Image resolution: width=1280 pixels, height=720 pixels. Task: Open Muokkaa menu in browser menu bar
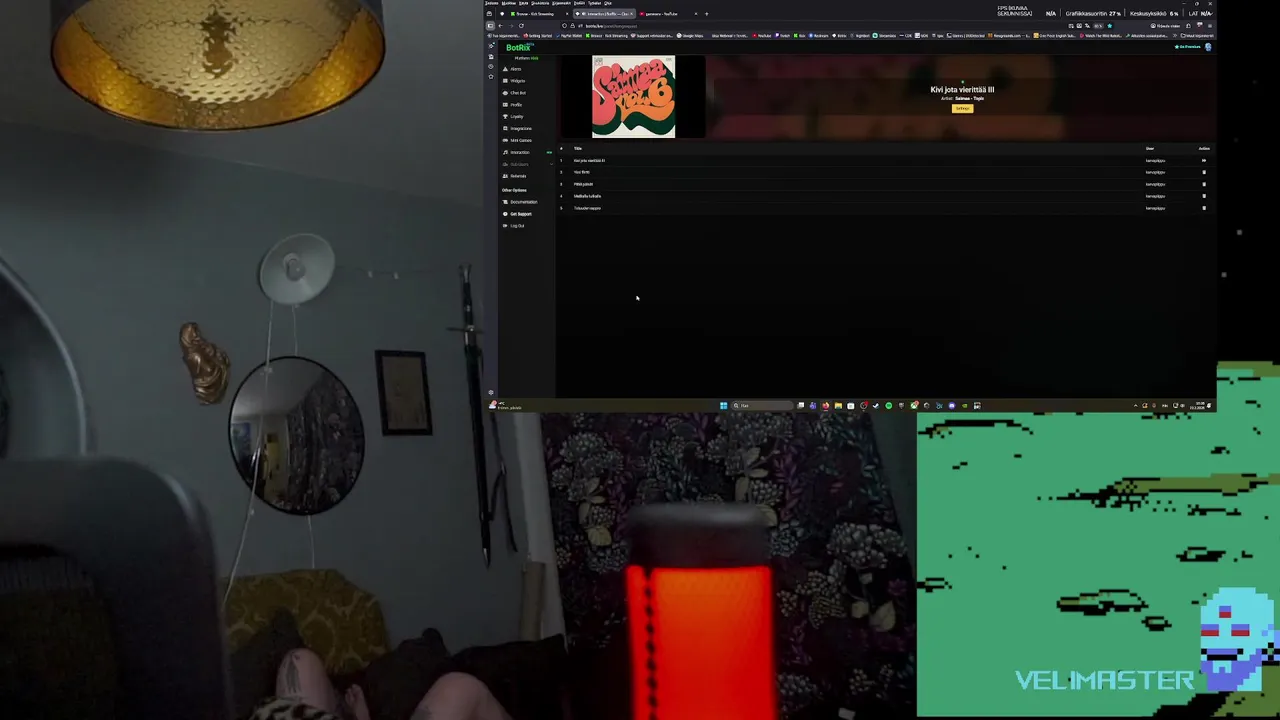click(508, 3)
